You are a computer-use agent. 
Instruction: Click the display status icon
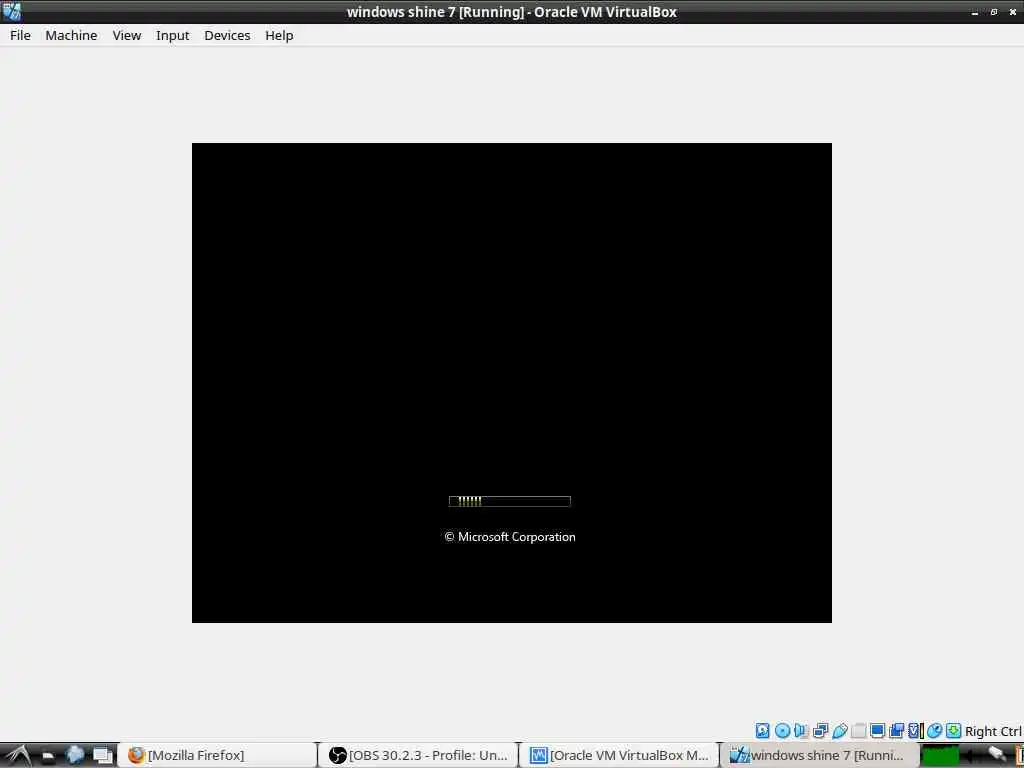tap(877, 731)
